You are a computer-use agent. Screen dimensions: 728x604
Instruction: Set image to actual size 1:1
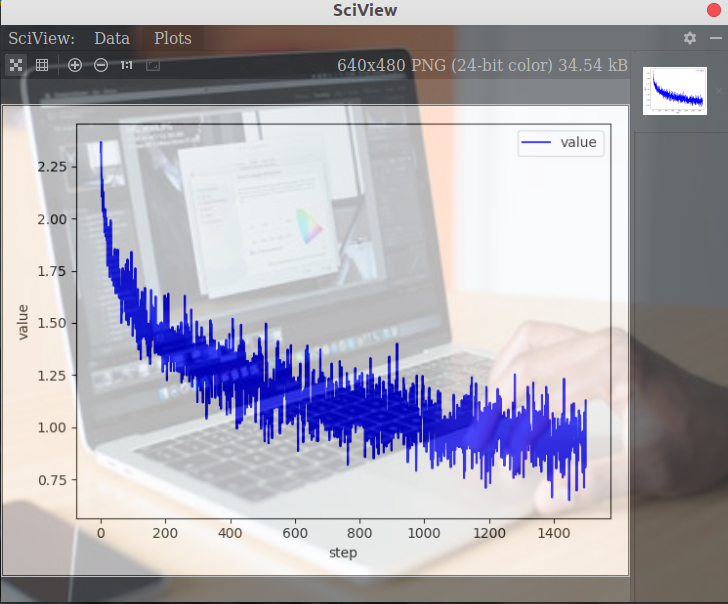126,65
